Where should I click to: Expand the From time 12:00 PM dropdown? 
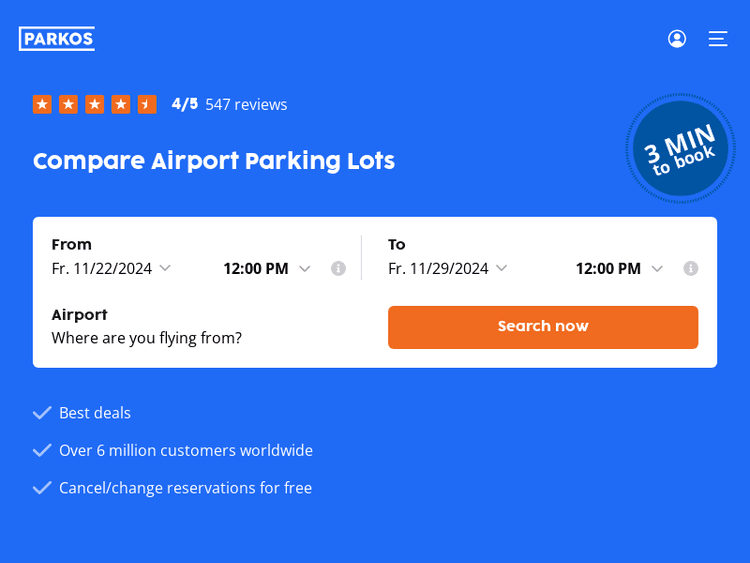tap(267, 268)
